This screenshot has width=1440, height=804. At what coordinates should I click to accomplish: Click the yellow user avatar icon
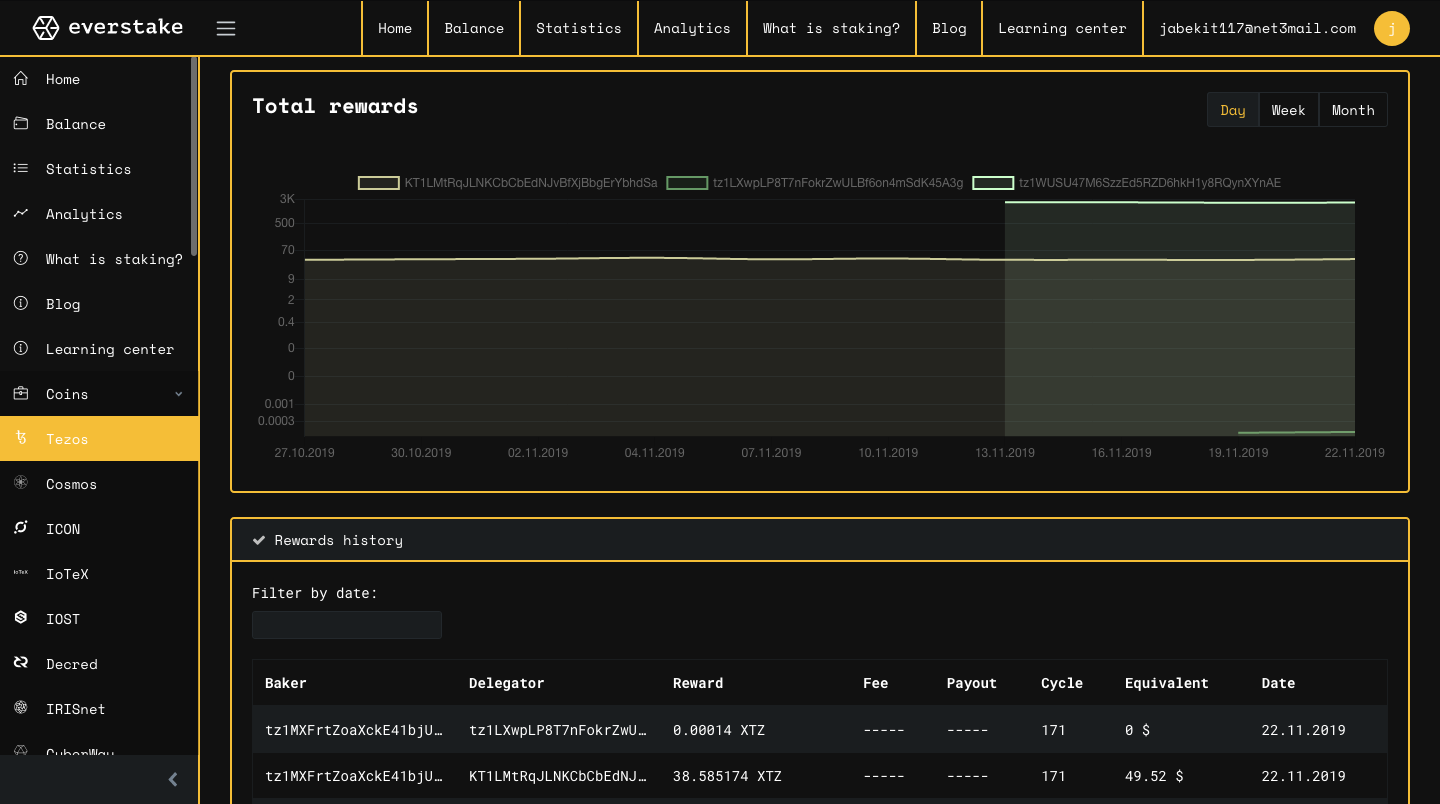[1392, 28]
